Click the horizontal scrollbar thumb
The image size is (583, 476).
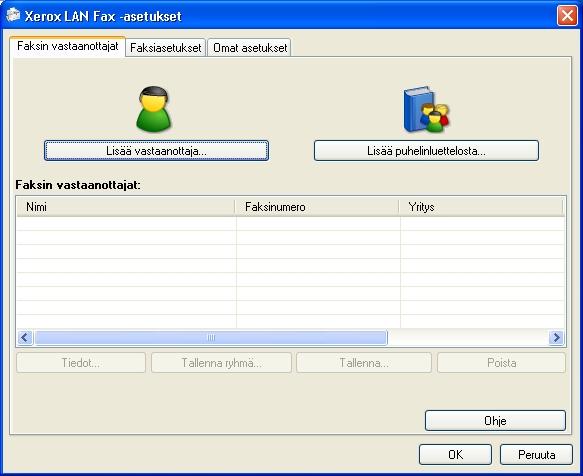(x=211, y=338)
